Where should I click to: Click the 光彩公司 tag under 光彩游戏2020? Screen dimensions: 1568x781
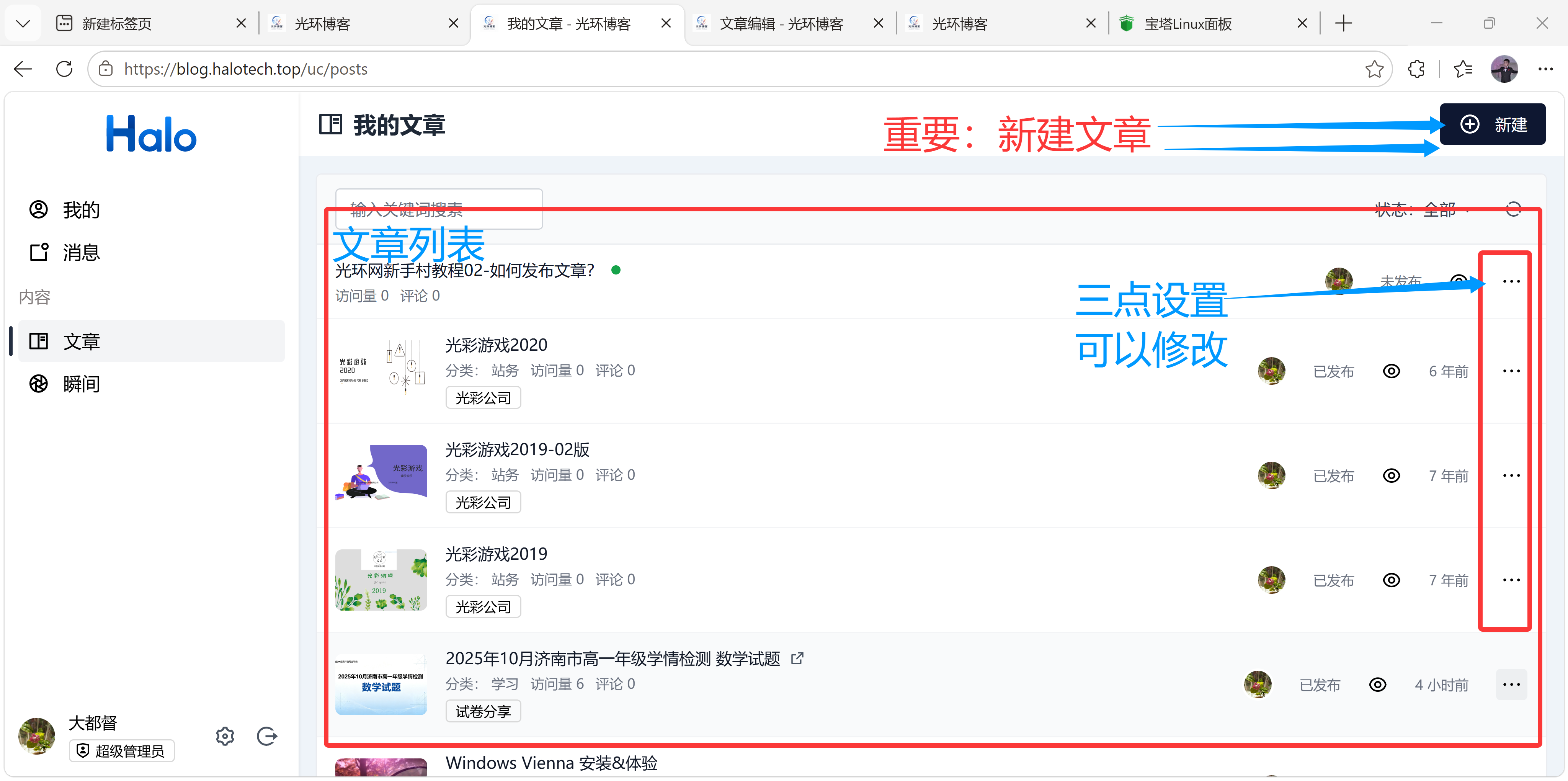[x=483, y=397]
